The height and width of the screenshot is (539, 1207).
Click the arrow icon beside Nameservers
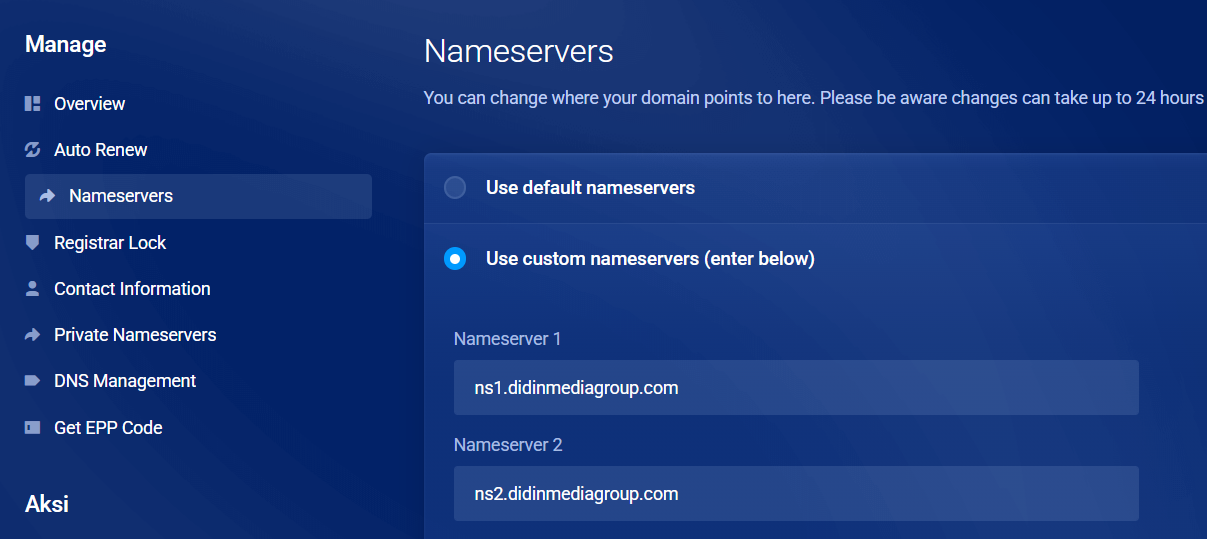pos(47,196)
